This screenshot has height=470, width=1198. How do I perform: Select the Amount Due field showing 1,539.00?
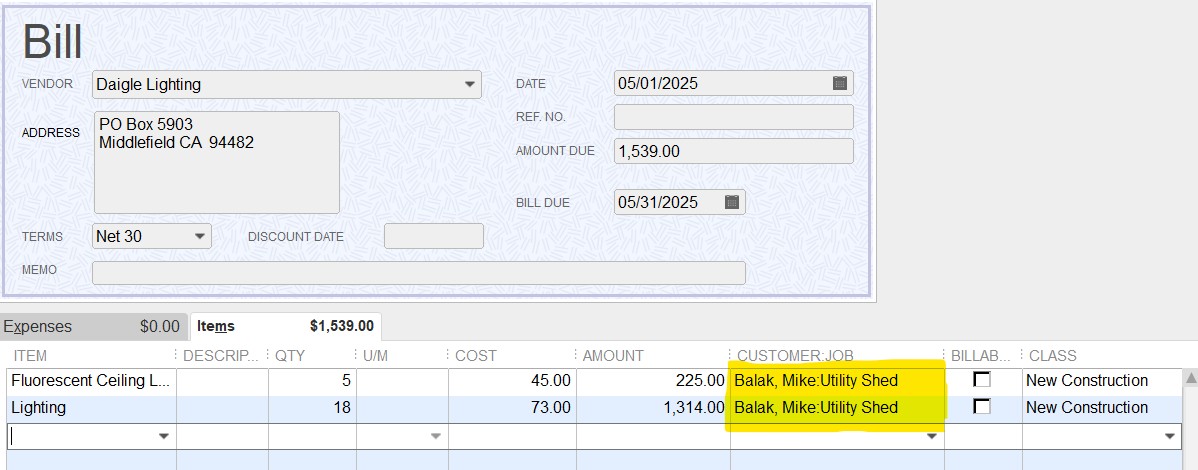tap(733, 151)
